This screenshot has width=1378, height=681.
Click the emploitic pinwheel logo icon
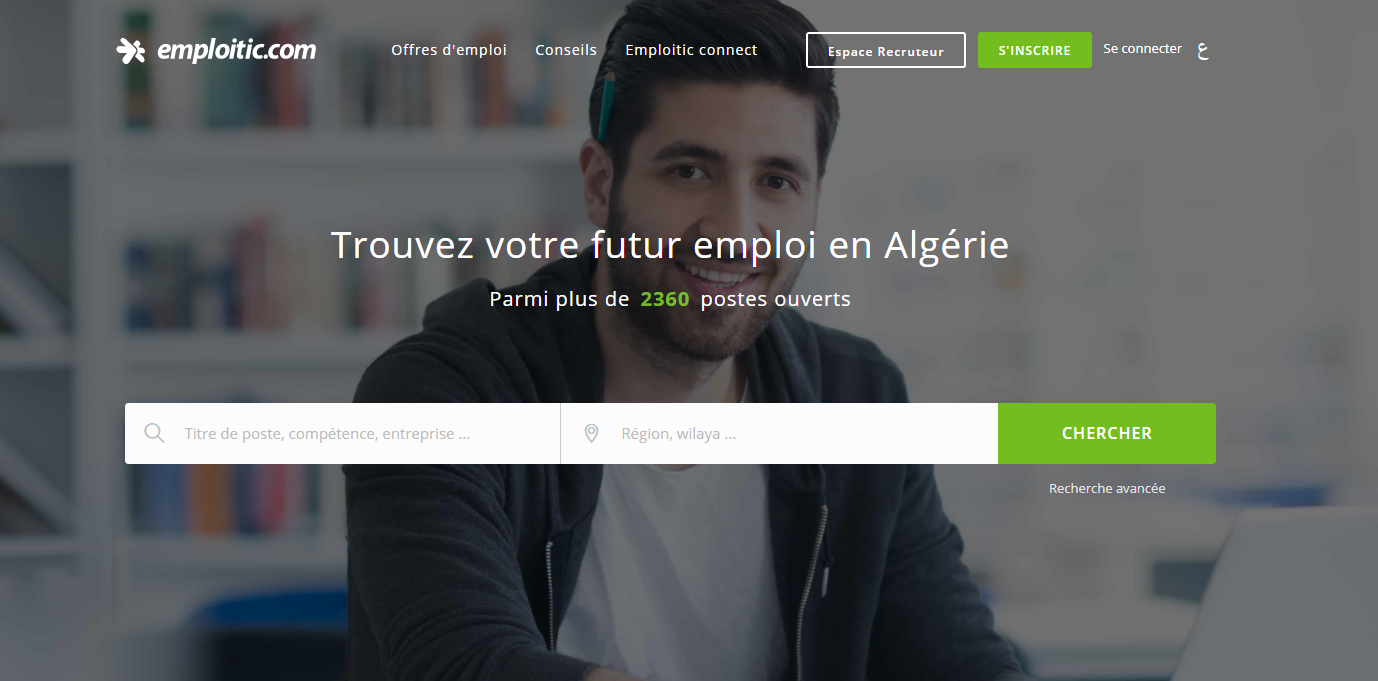[x=131, y=50]
